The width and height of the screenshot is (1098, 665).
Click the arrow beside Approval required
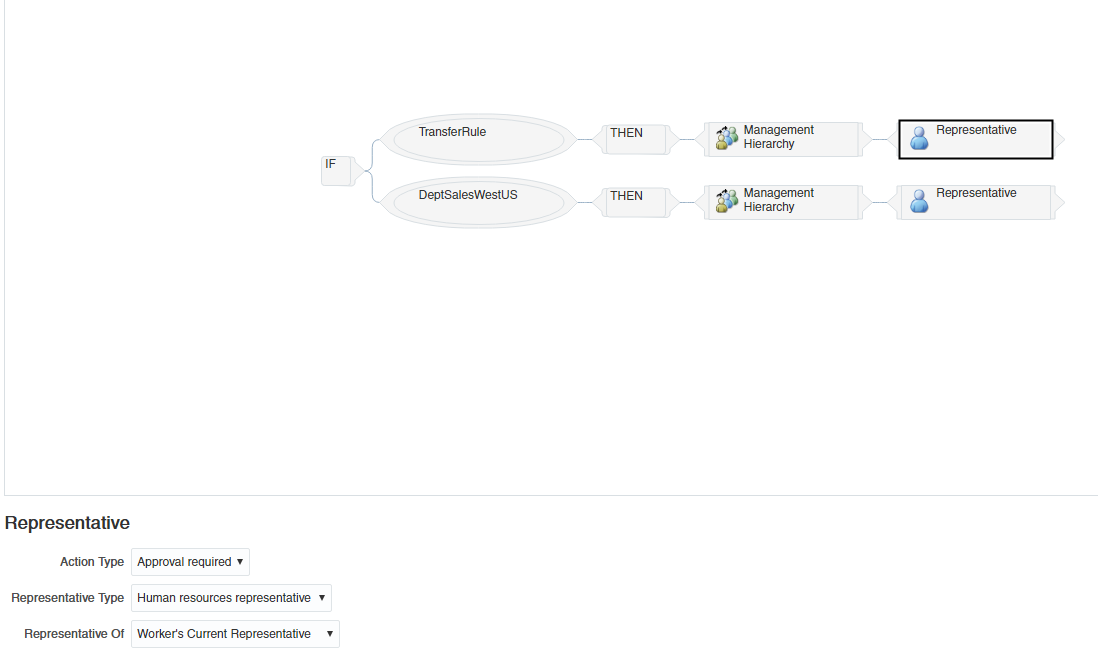coord(240,562)
